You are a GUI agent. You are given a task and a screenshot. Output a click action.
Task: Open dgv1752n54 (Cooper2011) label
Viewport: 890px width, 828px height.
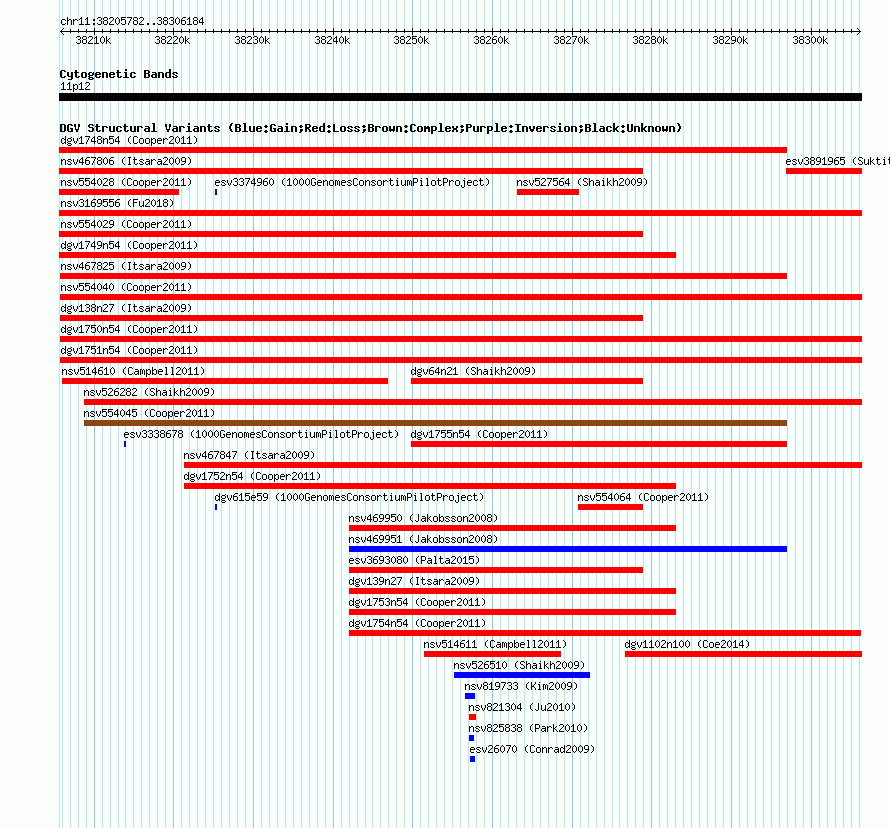252,476
